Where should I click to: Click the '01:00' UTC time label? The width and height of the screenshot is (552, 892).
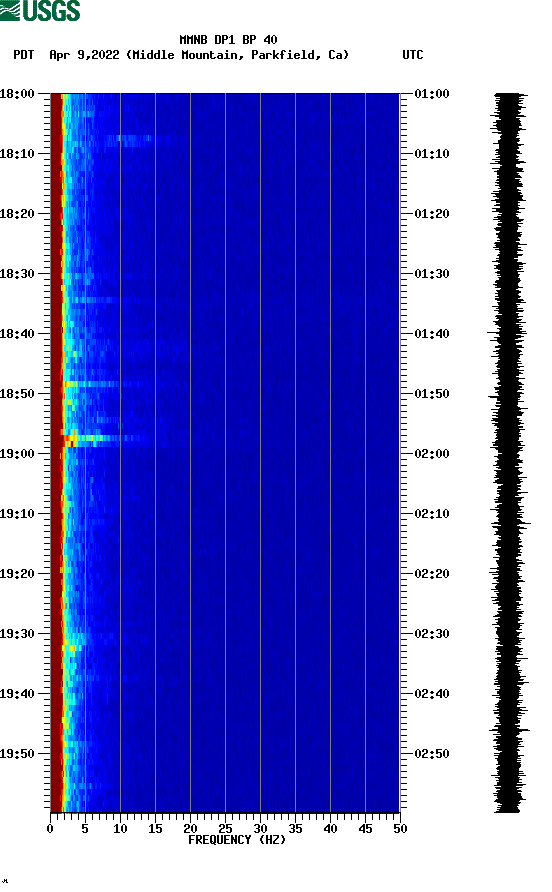[432, 94]
